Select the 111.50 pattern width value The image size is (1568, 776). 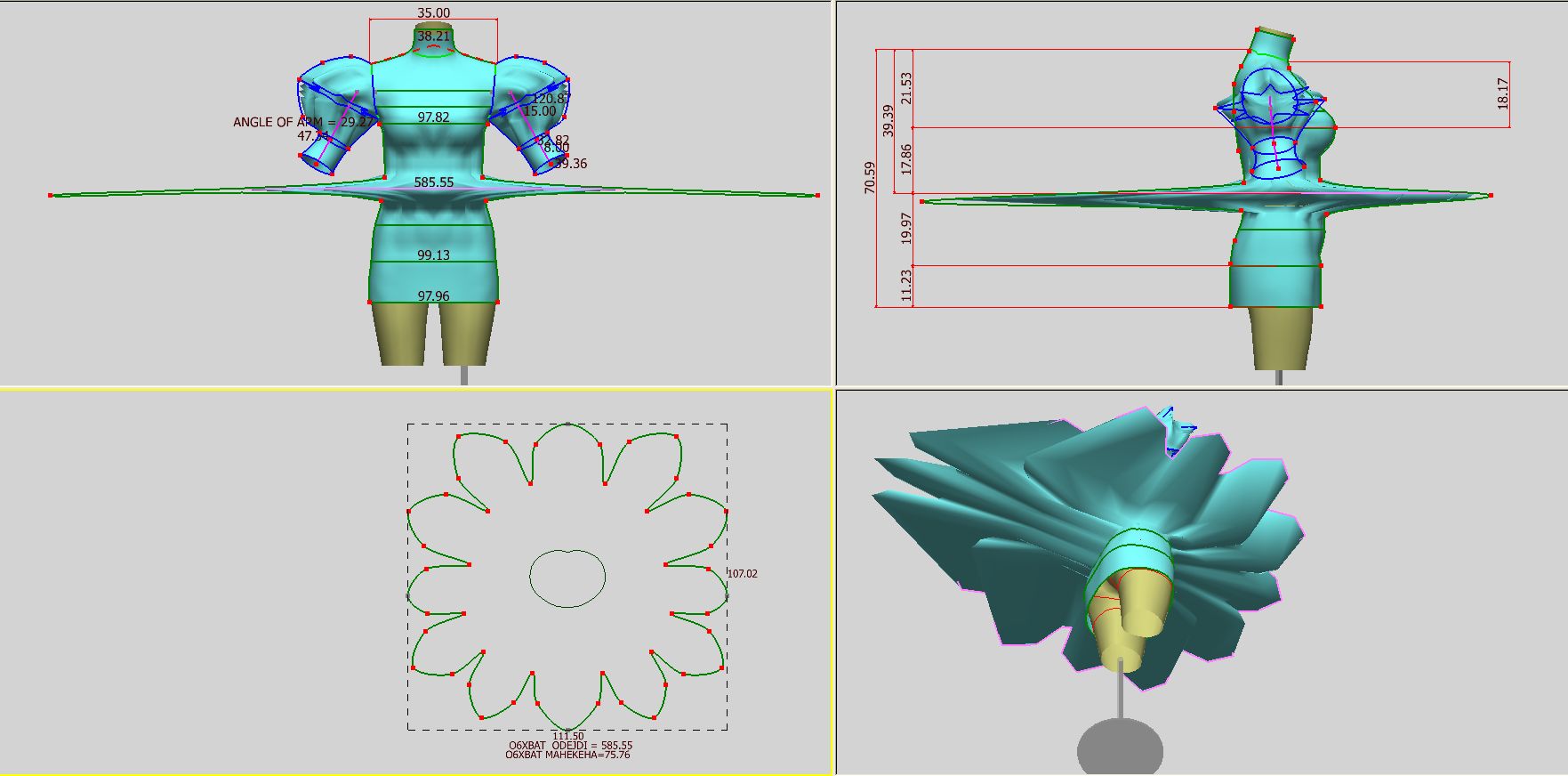click(x=568, y=736)
